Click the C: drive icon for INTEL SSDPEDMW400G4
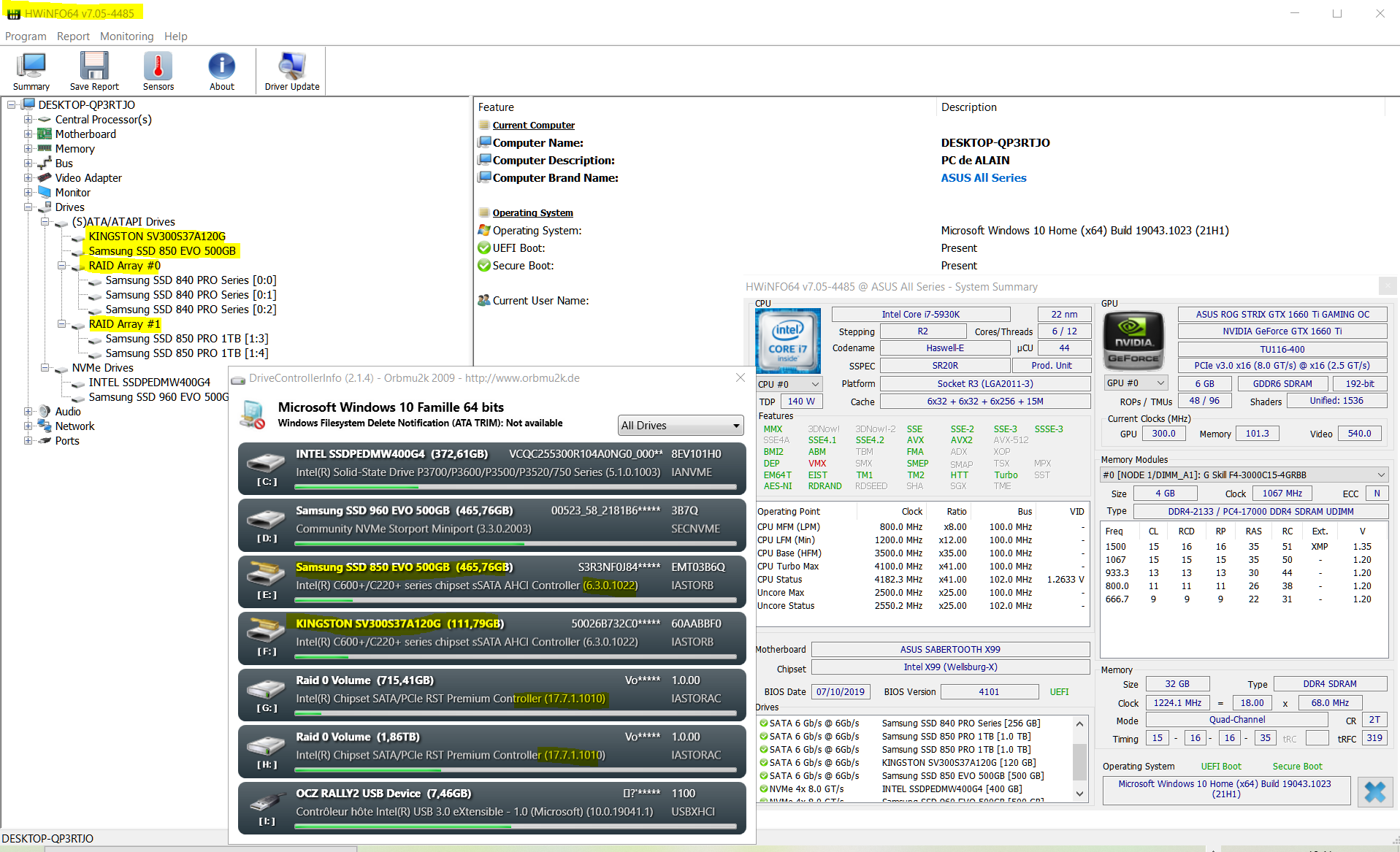 (266, 462)
